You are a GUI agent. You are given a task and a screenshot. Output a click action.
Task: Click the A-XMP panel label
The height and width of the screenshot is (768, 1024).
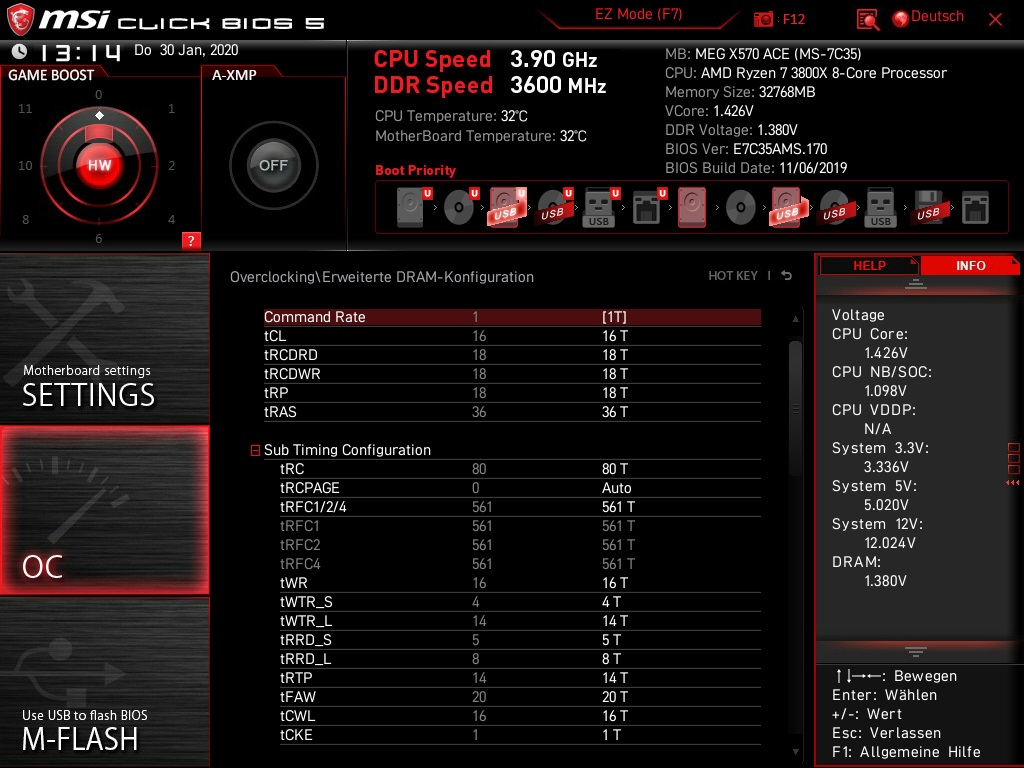coord(234,75)
